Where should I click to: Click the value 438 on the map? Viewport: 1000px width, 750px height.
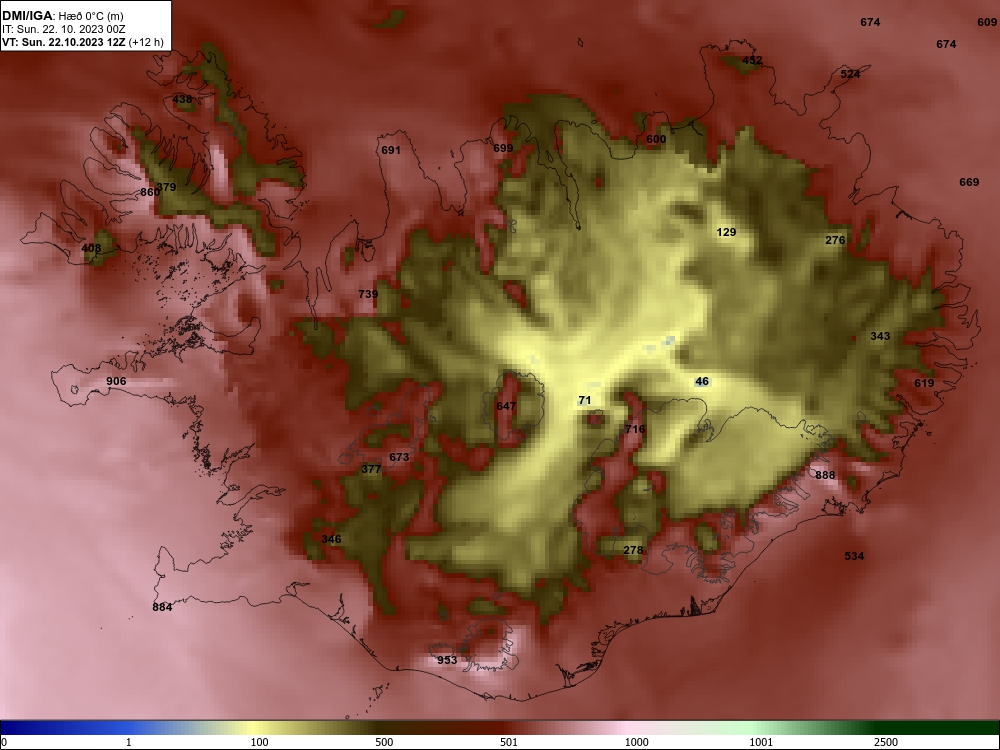pyautogui.click(x=182, y=99)
